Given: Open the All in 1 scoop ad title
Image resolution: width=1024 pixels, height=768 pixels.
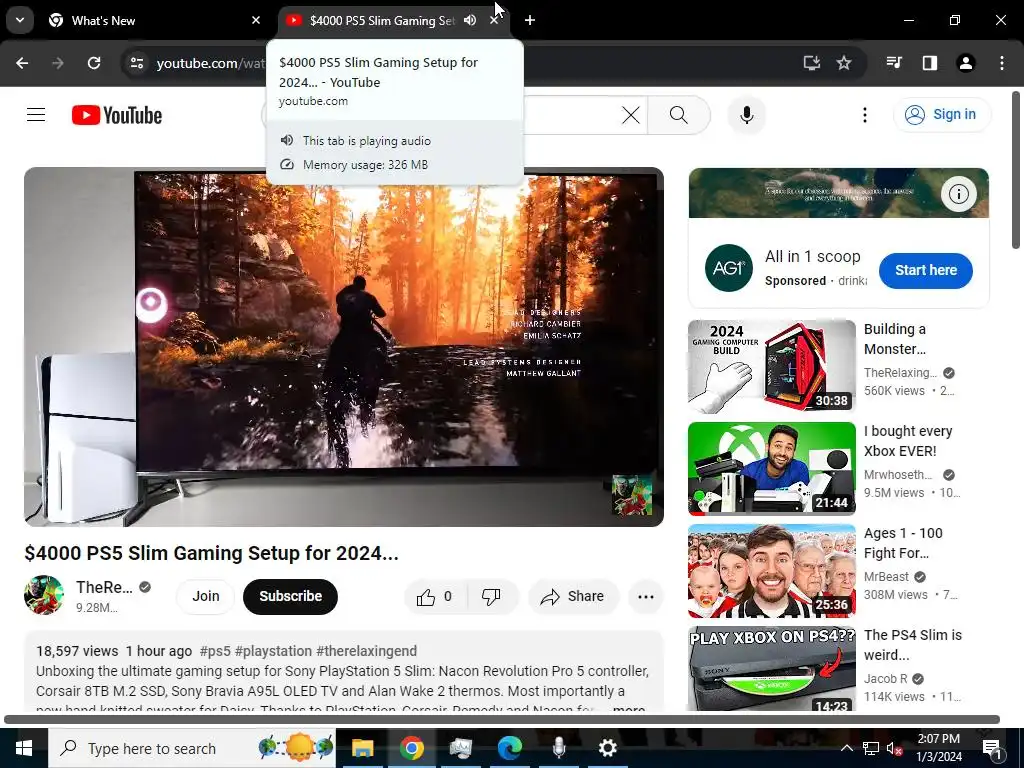Looking at the screenshot, I should (x=812, y=257).
